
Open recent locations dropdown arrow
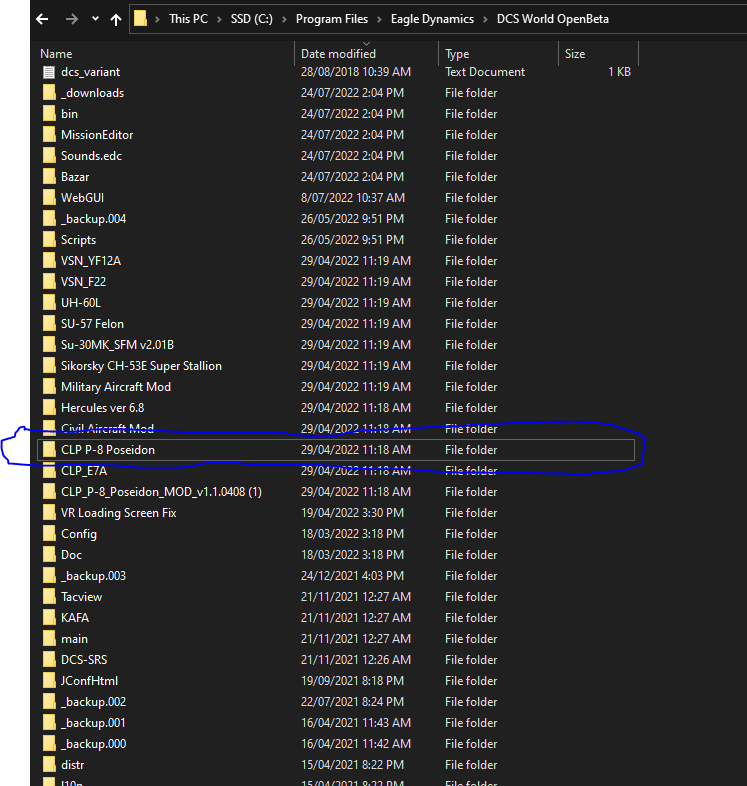95,19
